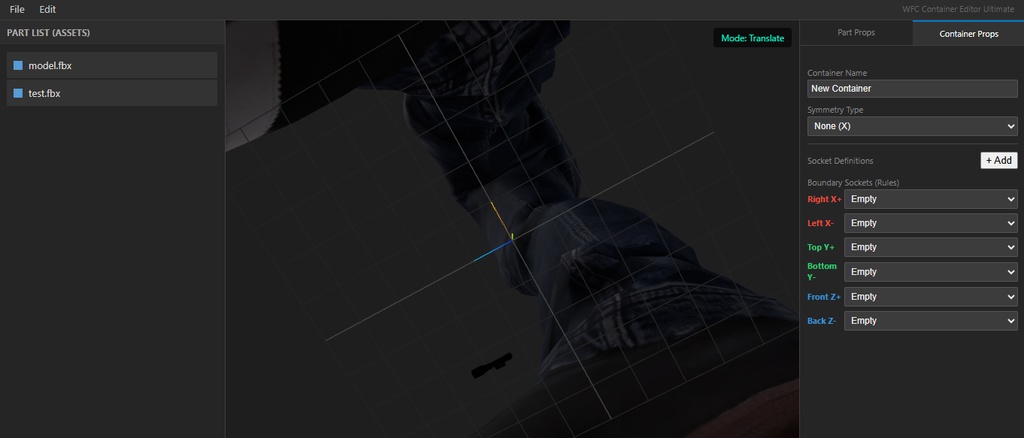Open the Bottom Y- socket dropdown
Screen dimensions: 1024x438
coord(931,272)
